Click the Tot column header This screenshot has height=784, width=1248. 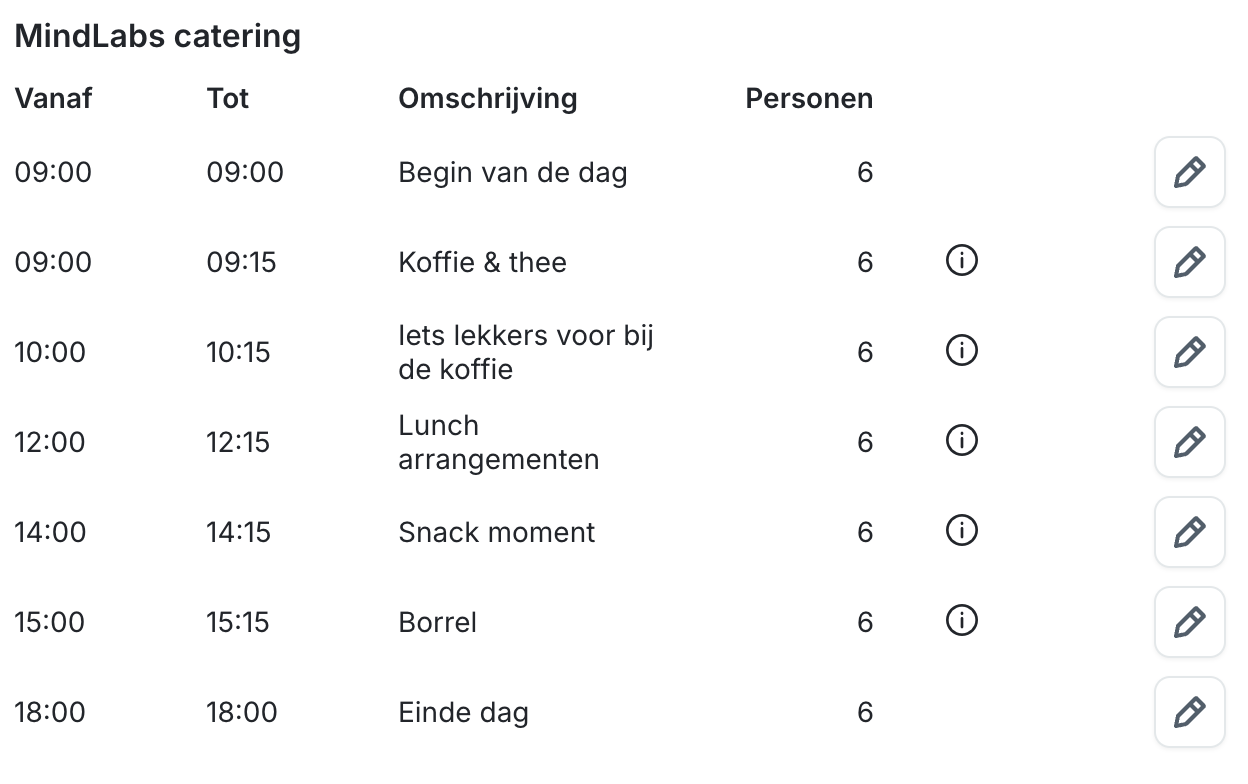228,99
